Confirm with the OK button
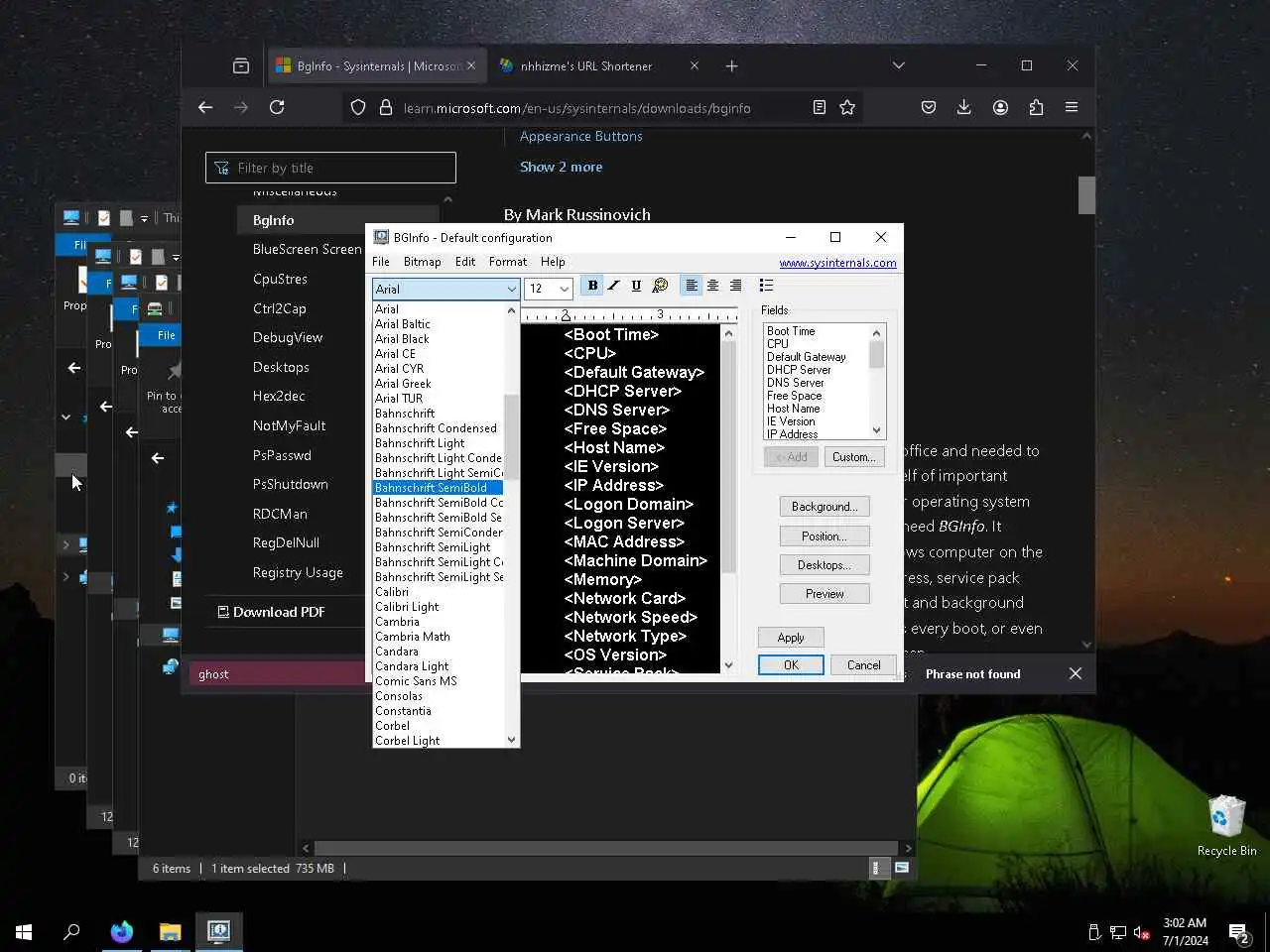Image resolution: width=1270 pixels, height=952 pixels. tap(791, 665)
